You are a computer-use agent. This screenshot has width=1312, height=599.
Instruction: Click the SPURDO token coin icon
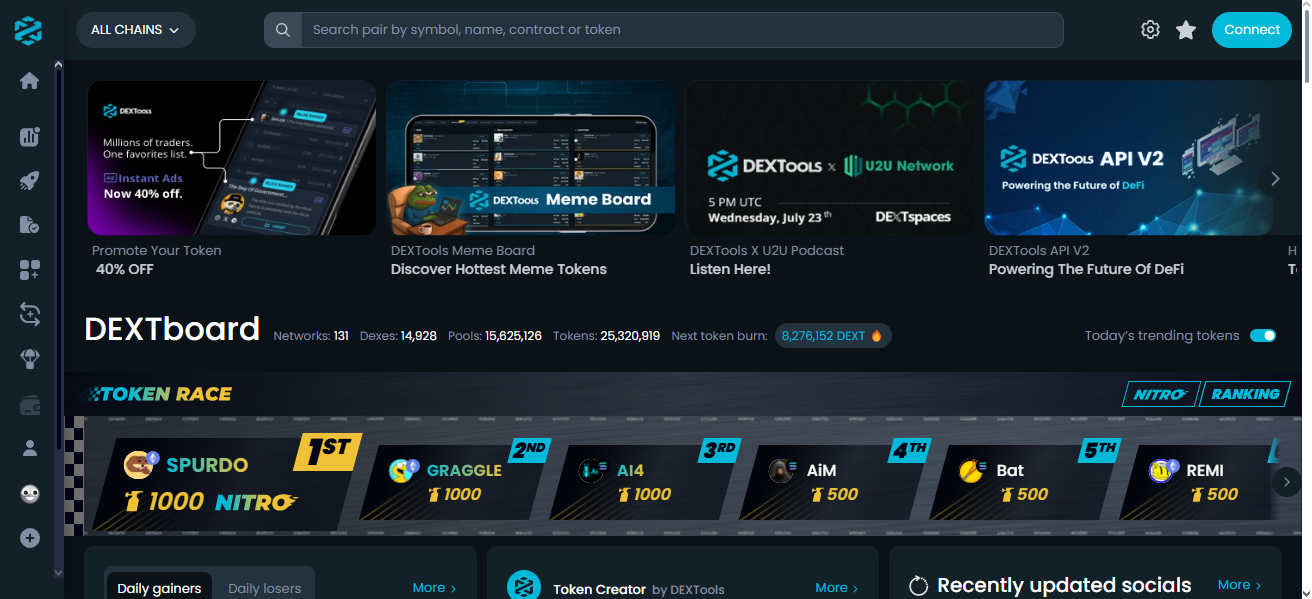click(x=140, y=463)
